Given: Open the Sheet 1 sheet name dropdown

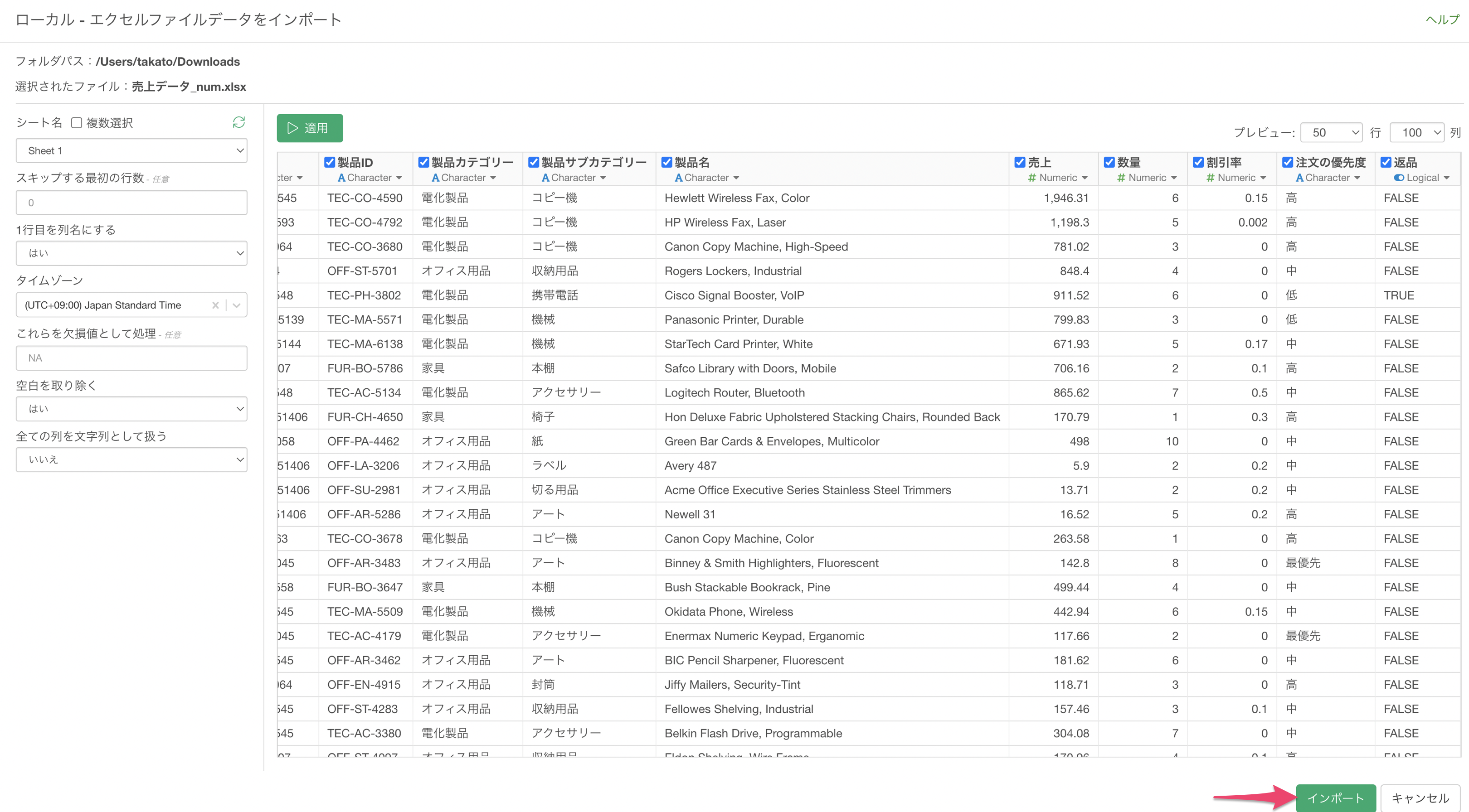Looking at the screenshot, I should (x=131, y=150).
